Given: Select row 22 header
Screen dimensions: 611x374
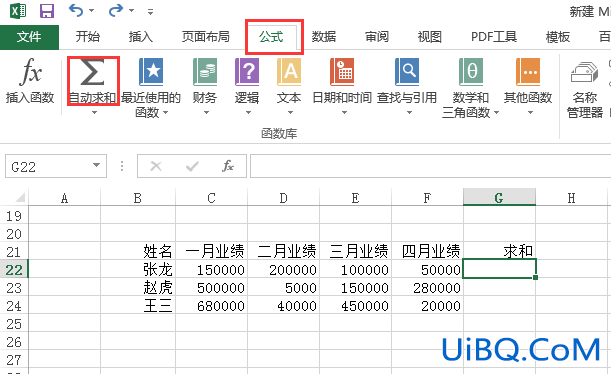Looking at the screenshot, I should point(14,269).
